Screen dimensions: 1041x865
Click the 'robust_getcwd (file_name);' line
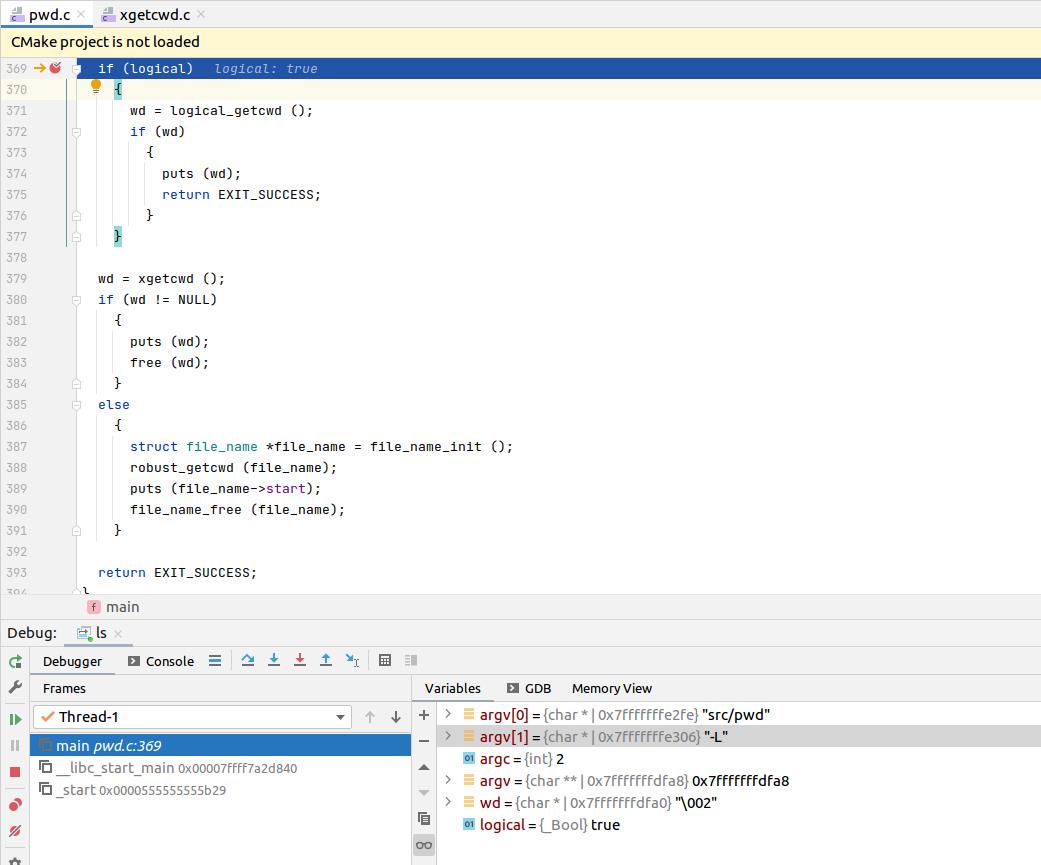click(x=233, y=468)
